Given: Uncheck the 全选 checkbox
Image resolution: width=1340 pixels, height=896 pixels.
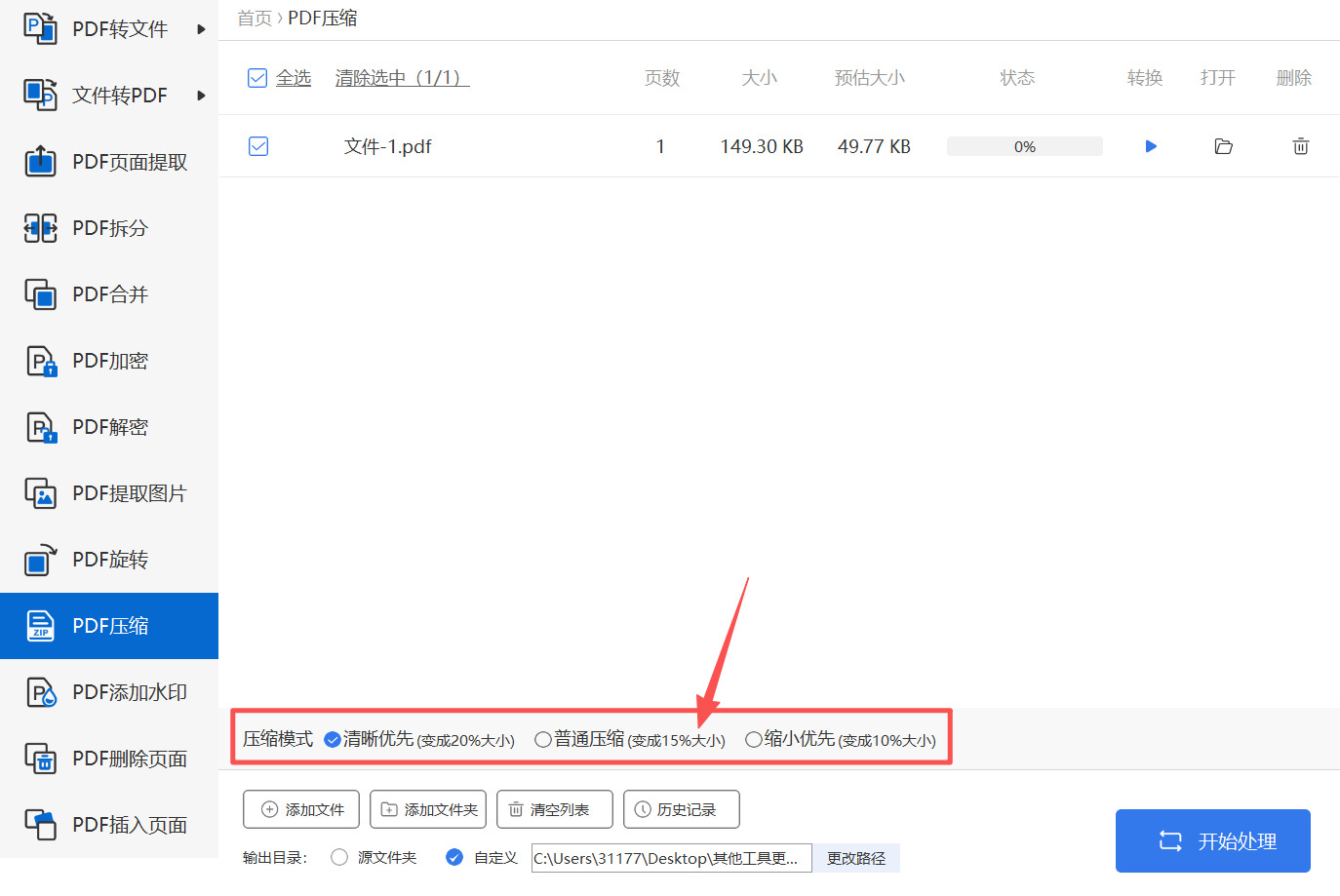Looking at the screenshot, I should coord(257,77).
